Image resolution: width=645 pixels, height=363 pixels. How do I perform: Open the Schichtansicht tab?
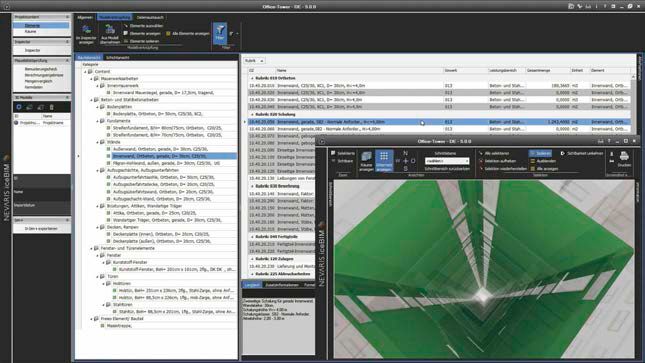click(x=118, y=58)
